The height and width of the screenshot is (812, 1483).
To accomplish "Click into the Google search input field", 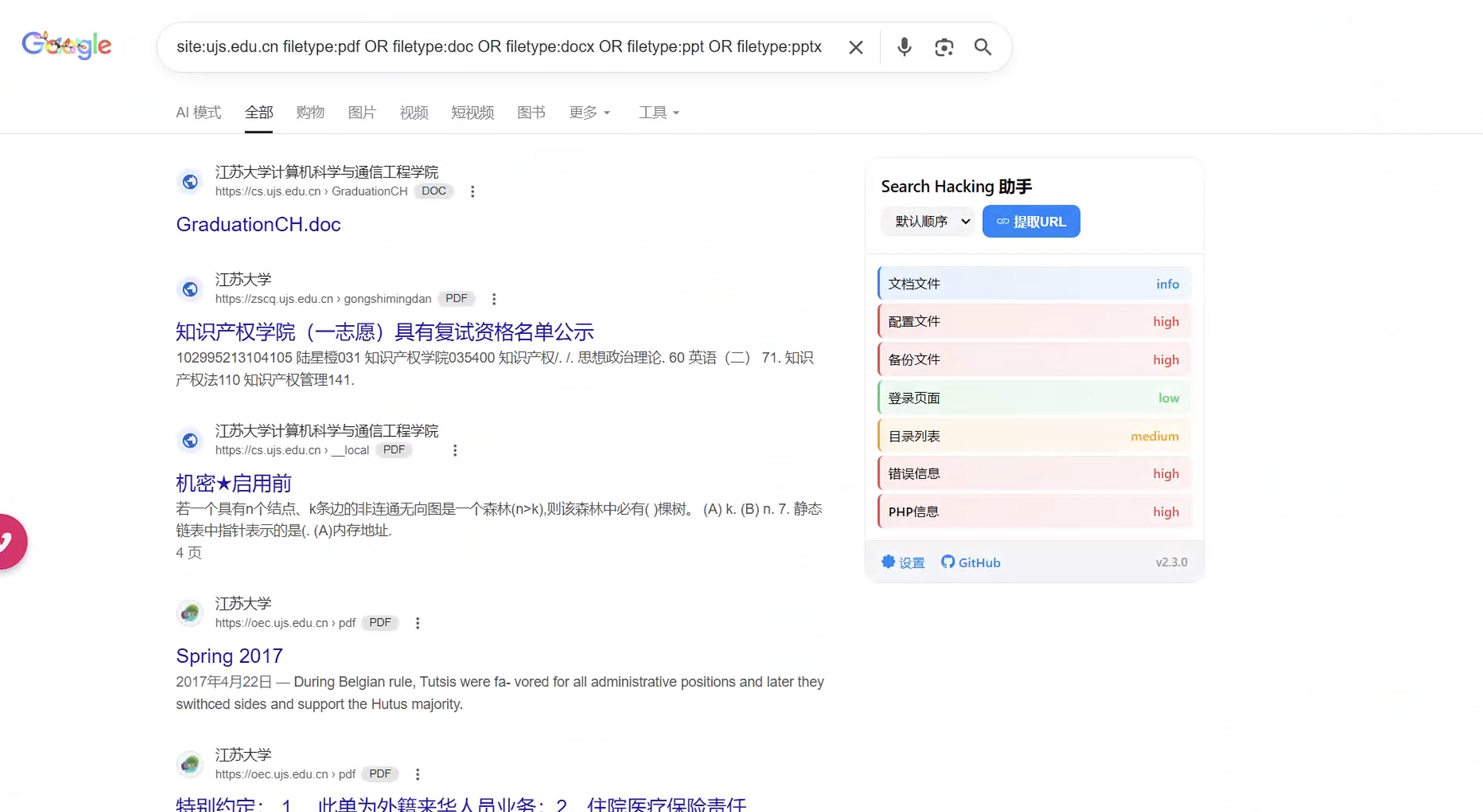I will pyautogui.click(x=498, y=47).
